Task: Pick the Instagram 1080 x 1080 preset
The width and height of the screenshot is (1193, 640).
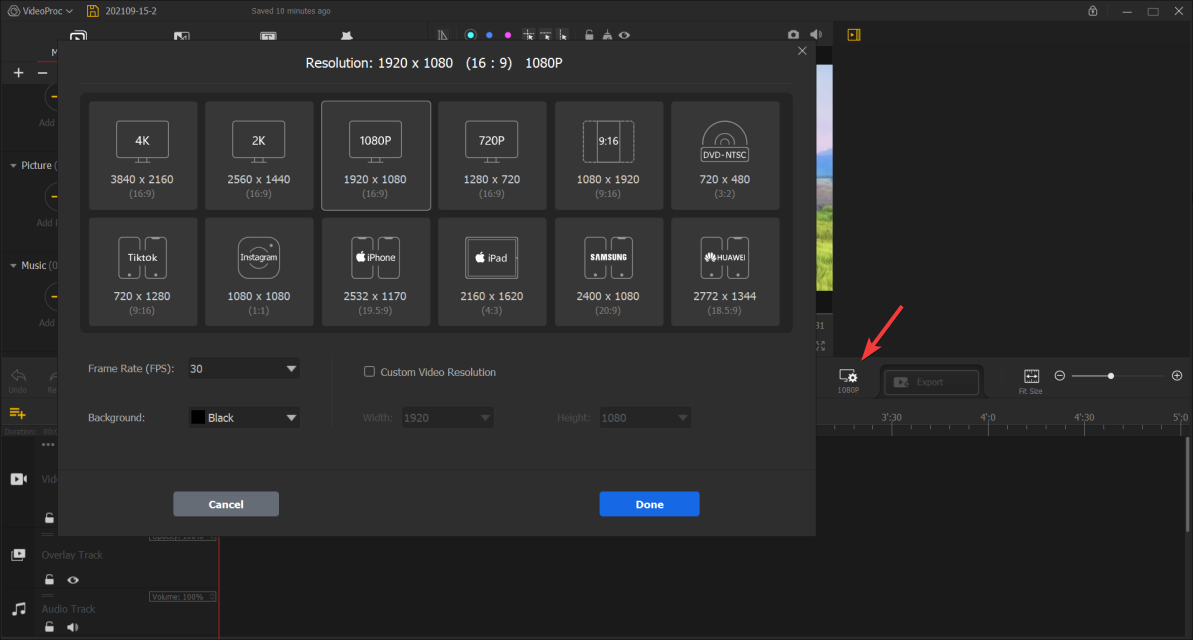Action: pyautogui.click(x=259, y=272)
